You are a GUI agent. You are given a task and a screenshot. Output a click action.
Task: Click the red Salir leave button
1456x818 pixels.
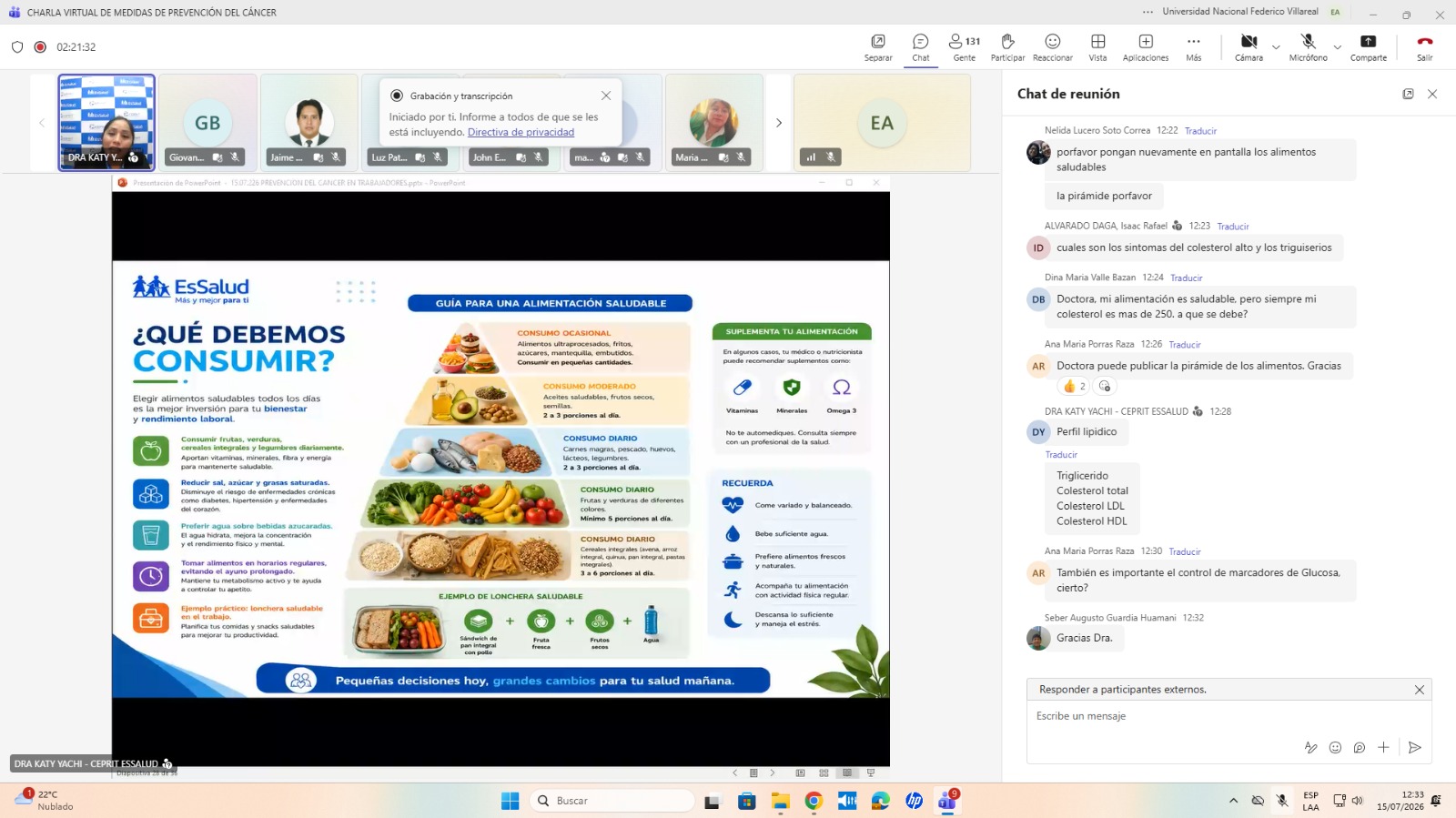[x=1425, y=47]
